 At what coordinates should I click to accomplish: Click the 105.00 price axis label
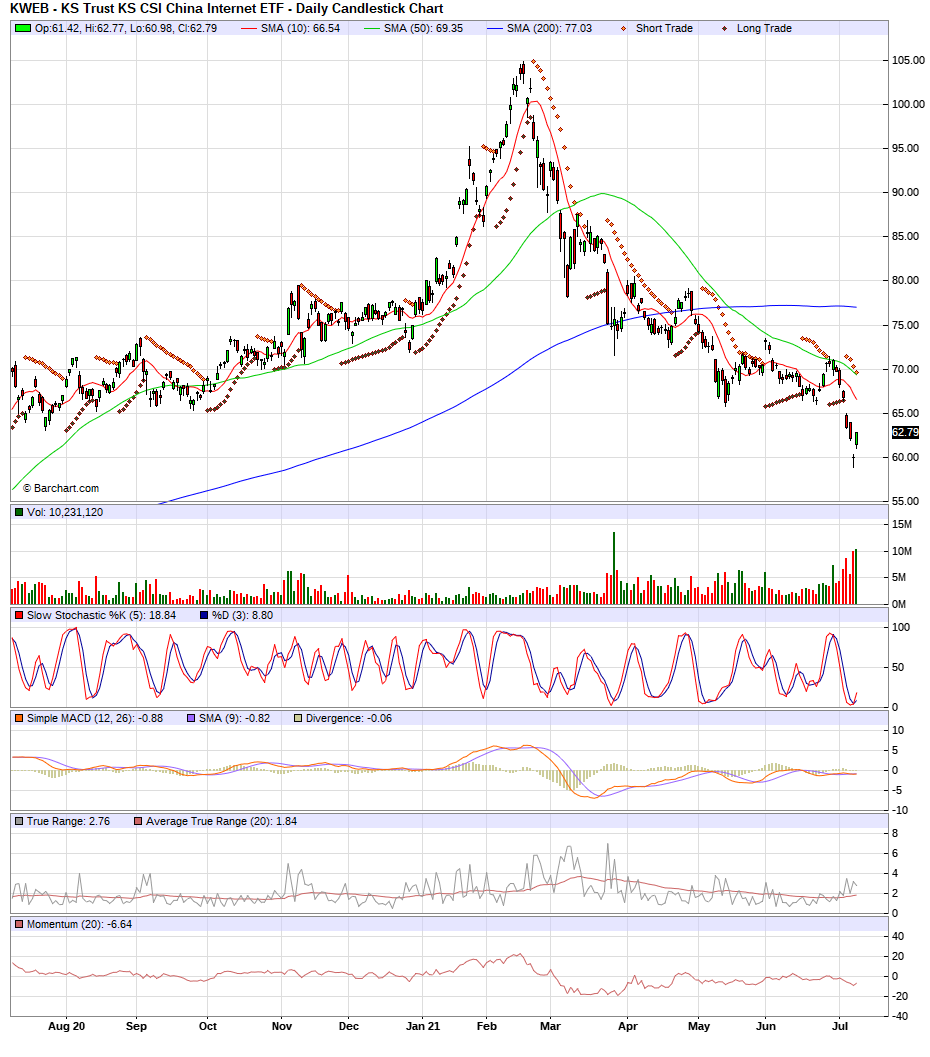coord(908,60)
